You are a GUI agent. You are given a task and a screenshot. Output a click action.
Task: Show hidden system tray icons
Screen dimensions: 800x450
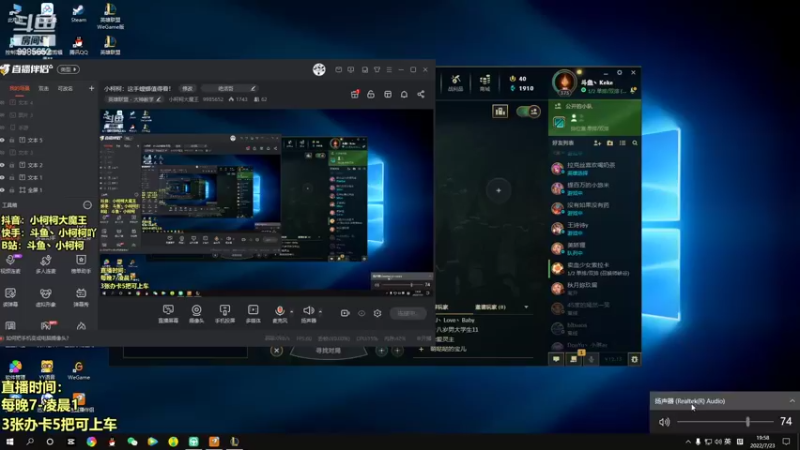[x=688, y=442]
